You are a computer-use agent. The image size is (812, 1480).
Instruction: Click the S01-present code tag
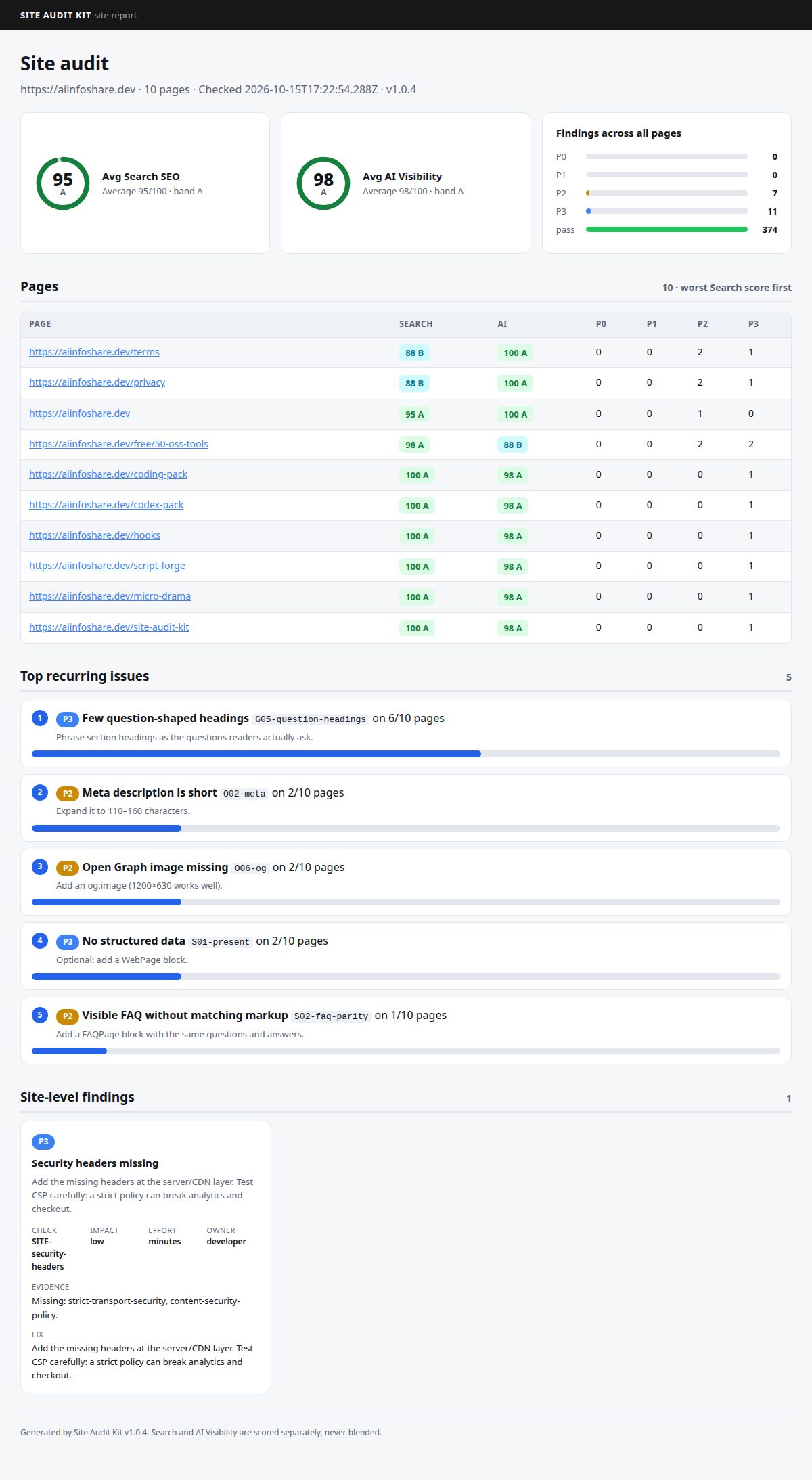[x=221, y=941]
